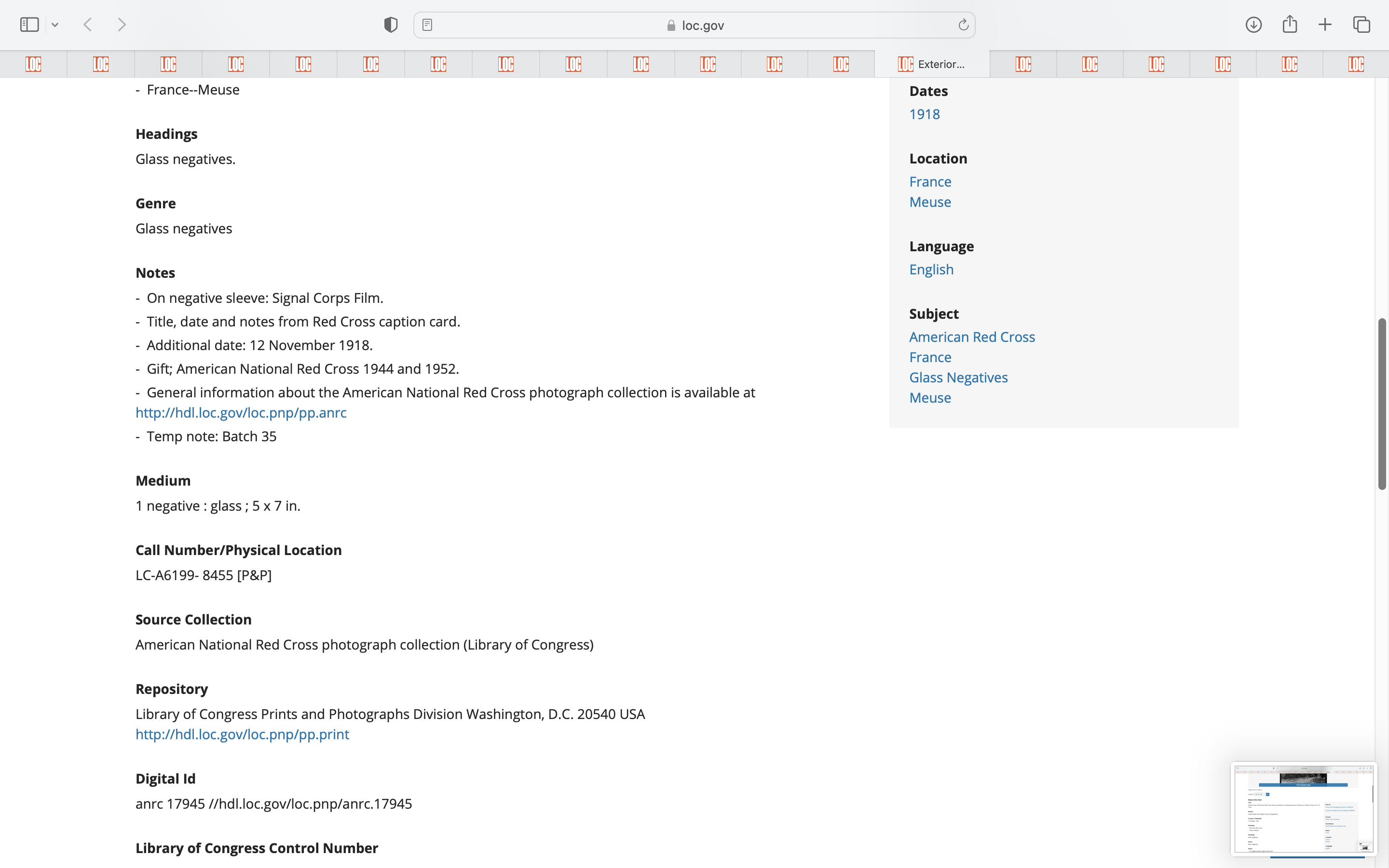
Task: Show the Reader view icon in the address bar
Action: [x=427, y=25]
